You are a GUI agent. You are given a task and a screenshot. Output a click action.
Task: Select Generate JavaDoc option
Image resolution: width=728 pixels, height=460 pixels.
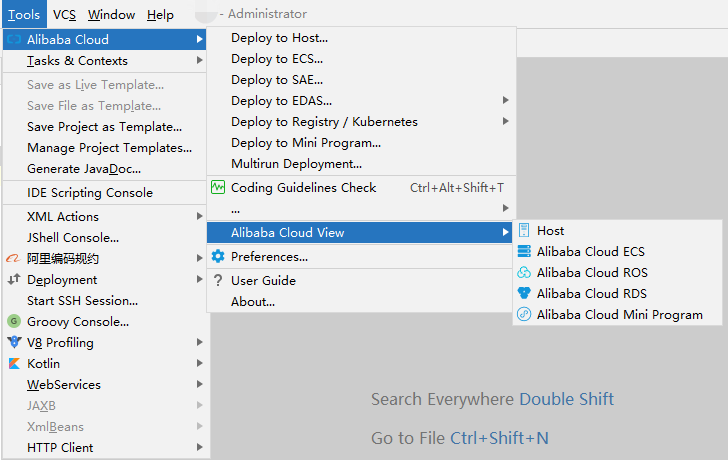(84, 169)
